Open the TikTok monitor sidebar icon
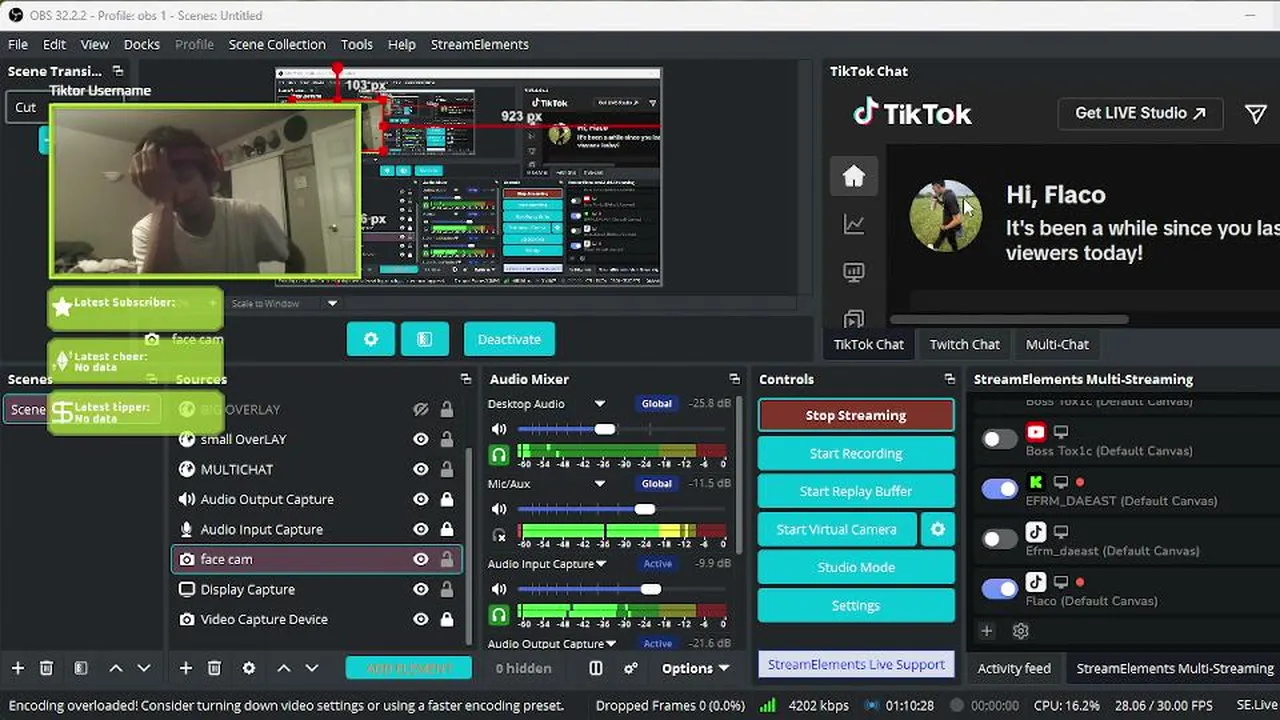Screen dimensions: 1280x720 point(854,272)
